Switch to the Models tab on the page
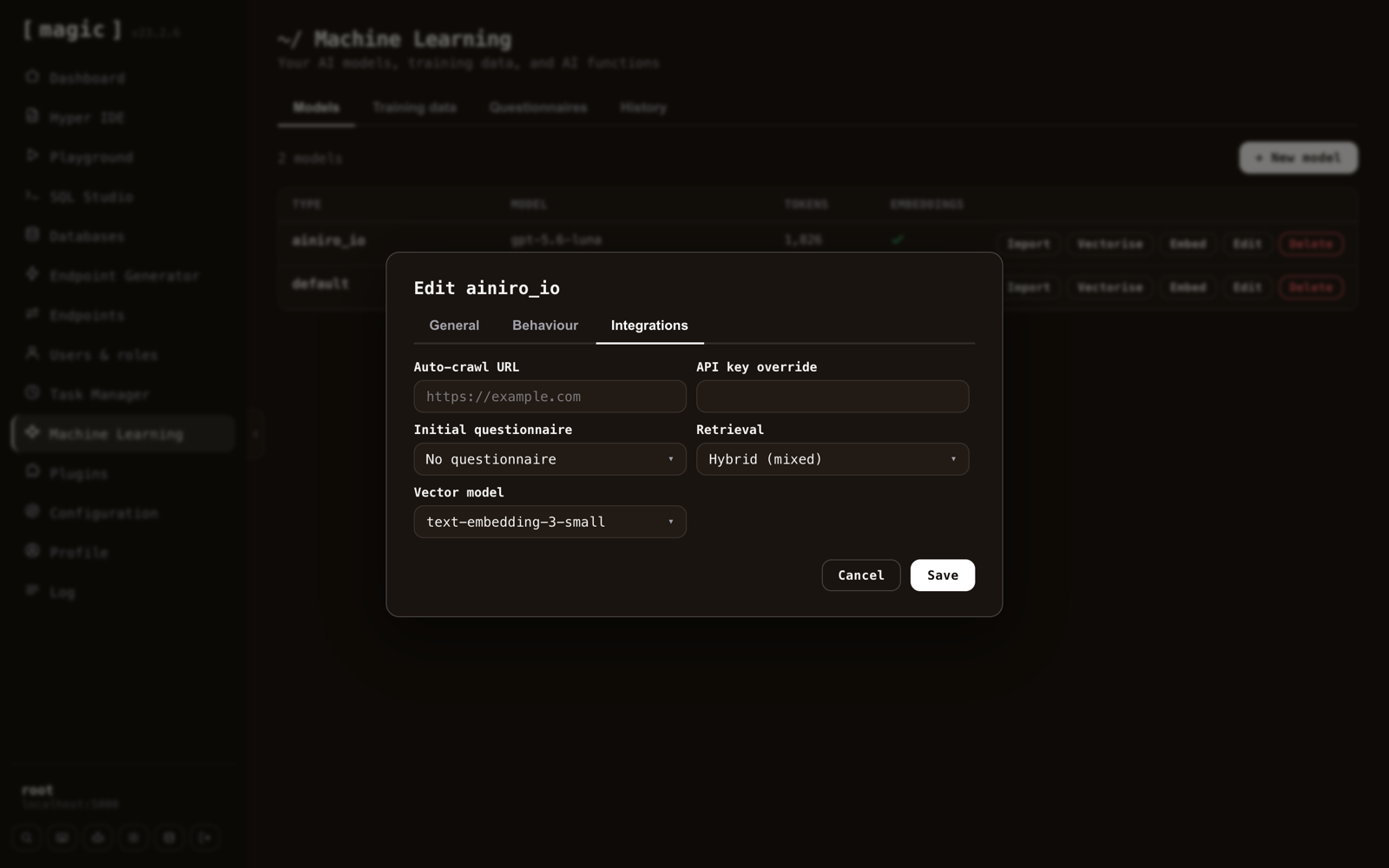The width and height of the screenshot is (1389, 868). [316, 108]
